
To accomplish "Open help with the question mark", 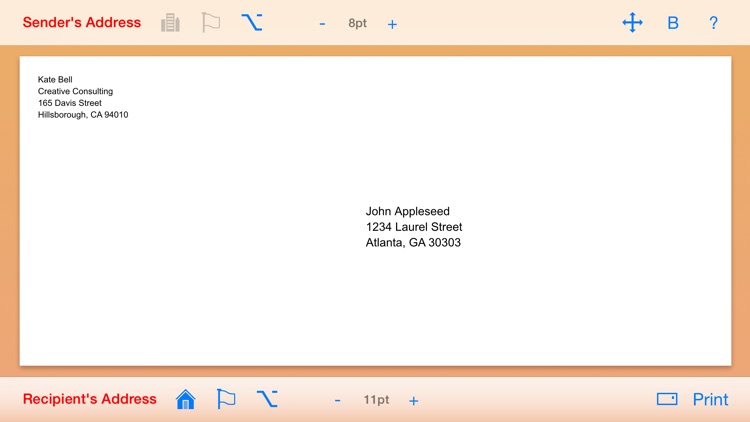I will coord(713,23).
